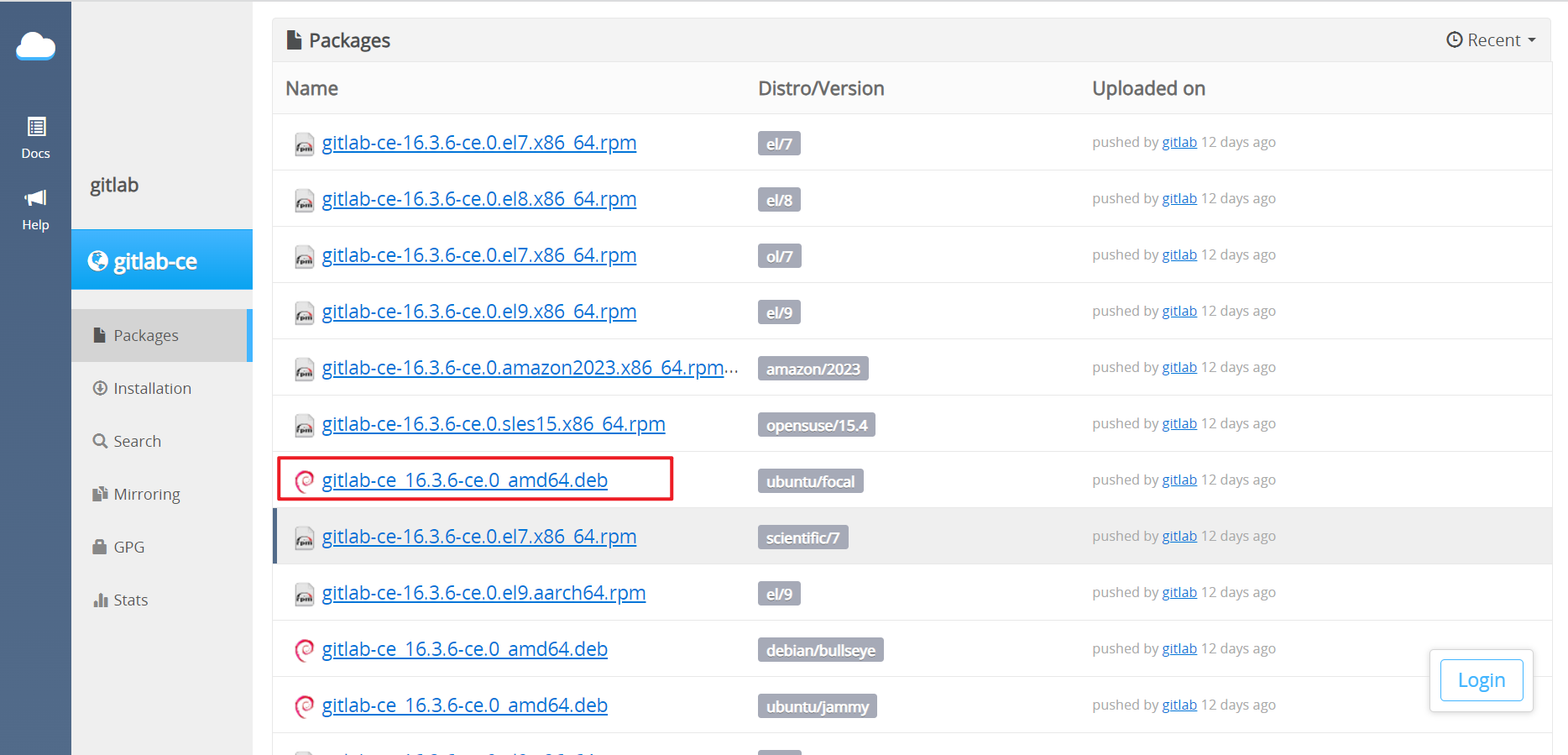Open the sles15.x86_64.rpm package link
1568x755 pixels.
494,424
